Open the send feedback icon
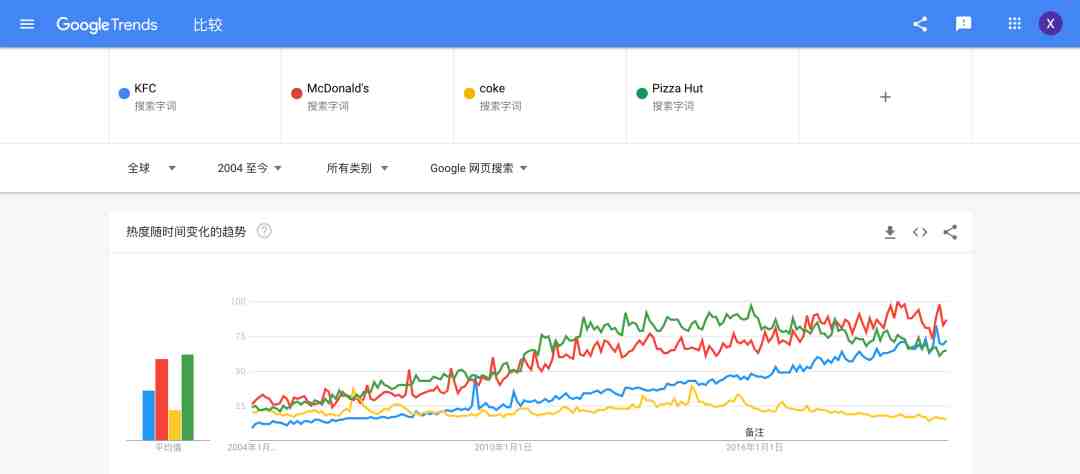This screenshot has width=1080, height=474. click(963, 24)
